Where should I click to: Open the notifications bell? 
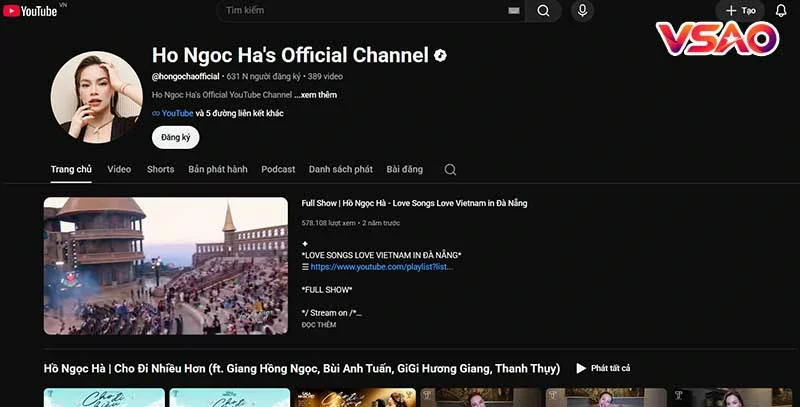[x=781, y=11]
